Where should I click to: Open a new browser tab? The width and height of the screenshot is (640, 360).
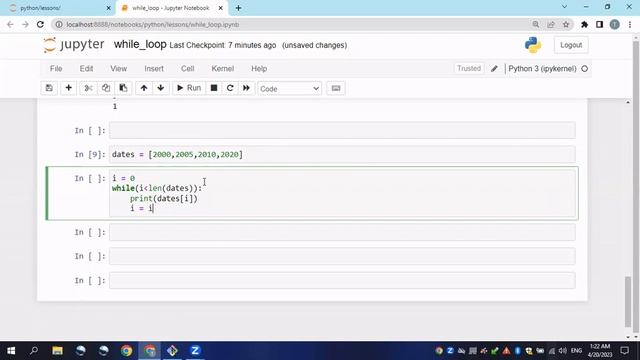coord(238,8)
